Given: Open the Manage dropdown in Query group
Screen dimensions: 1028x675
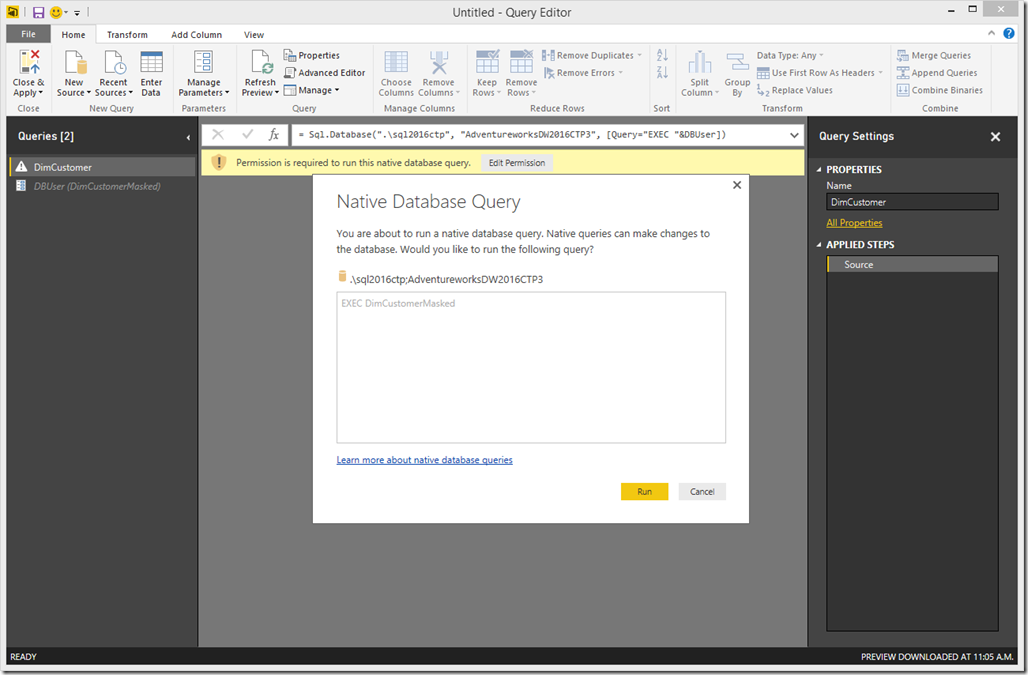Looking at the screenshot, I should click(x=312, y=90).
